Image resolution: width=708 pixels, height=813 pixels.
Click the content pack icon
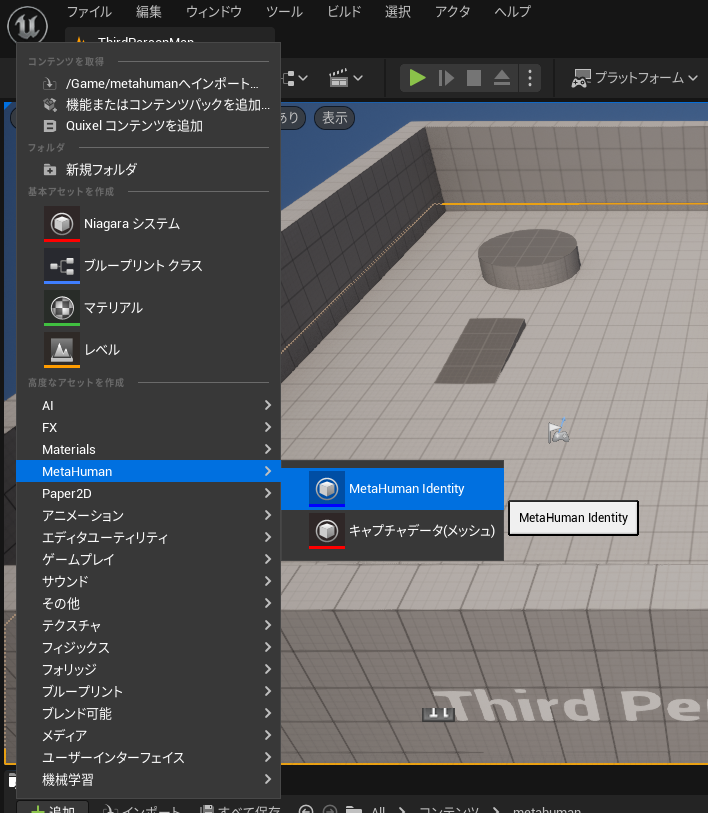(50, 105)
